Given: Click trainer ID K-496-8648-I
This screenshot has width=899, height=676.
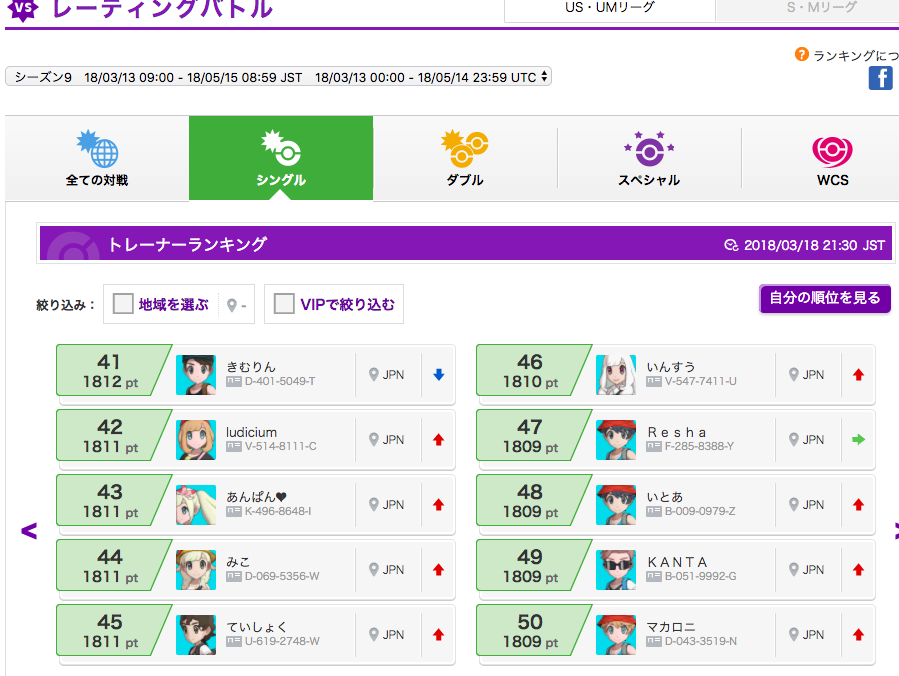Looking at the screenshot, I should coord(278,511).
